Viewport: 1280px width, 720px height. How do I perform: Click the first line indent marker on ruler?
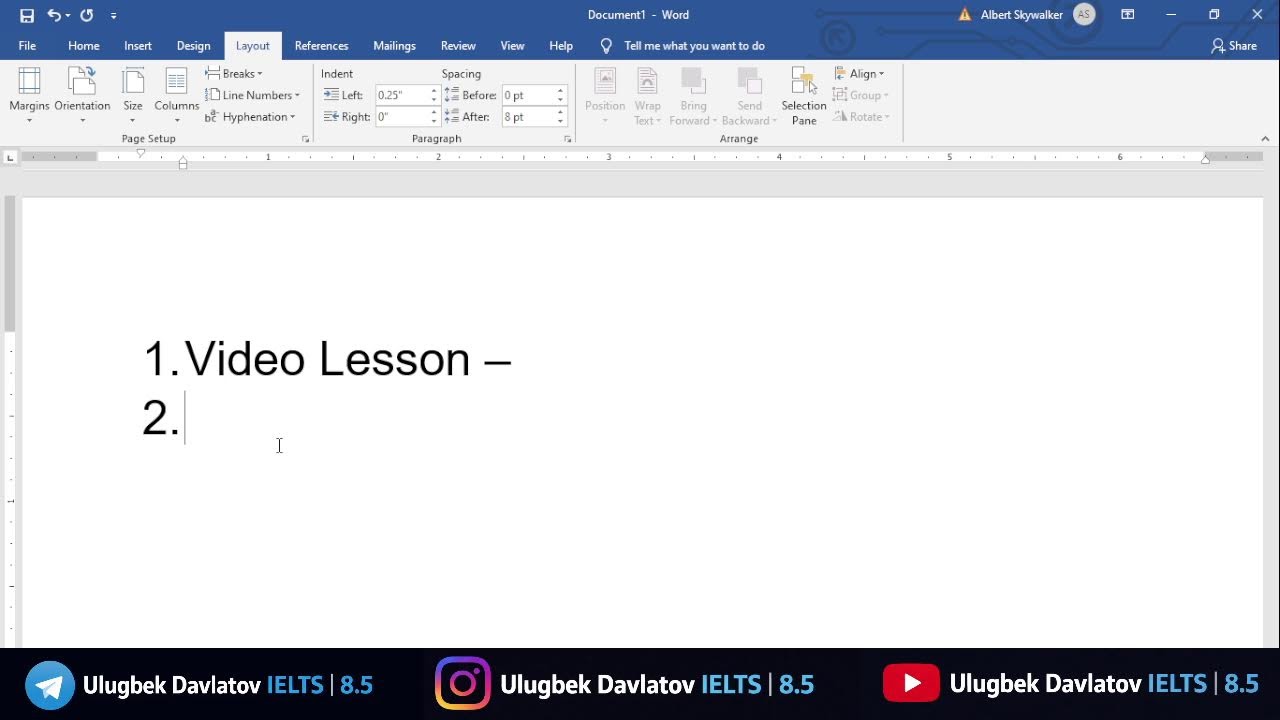tap(141, 153)
